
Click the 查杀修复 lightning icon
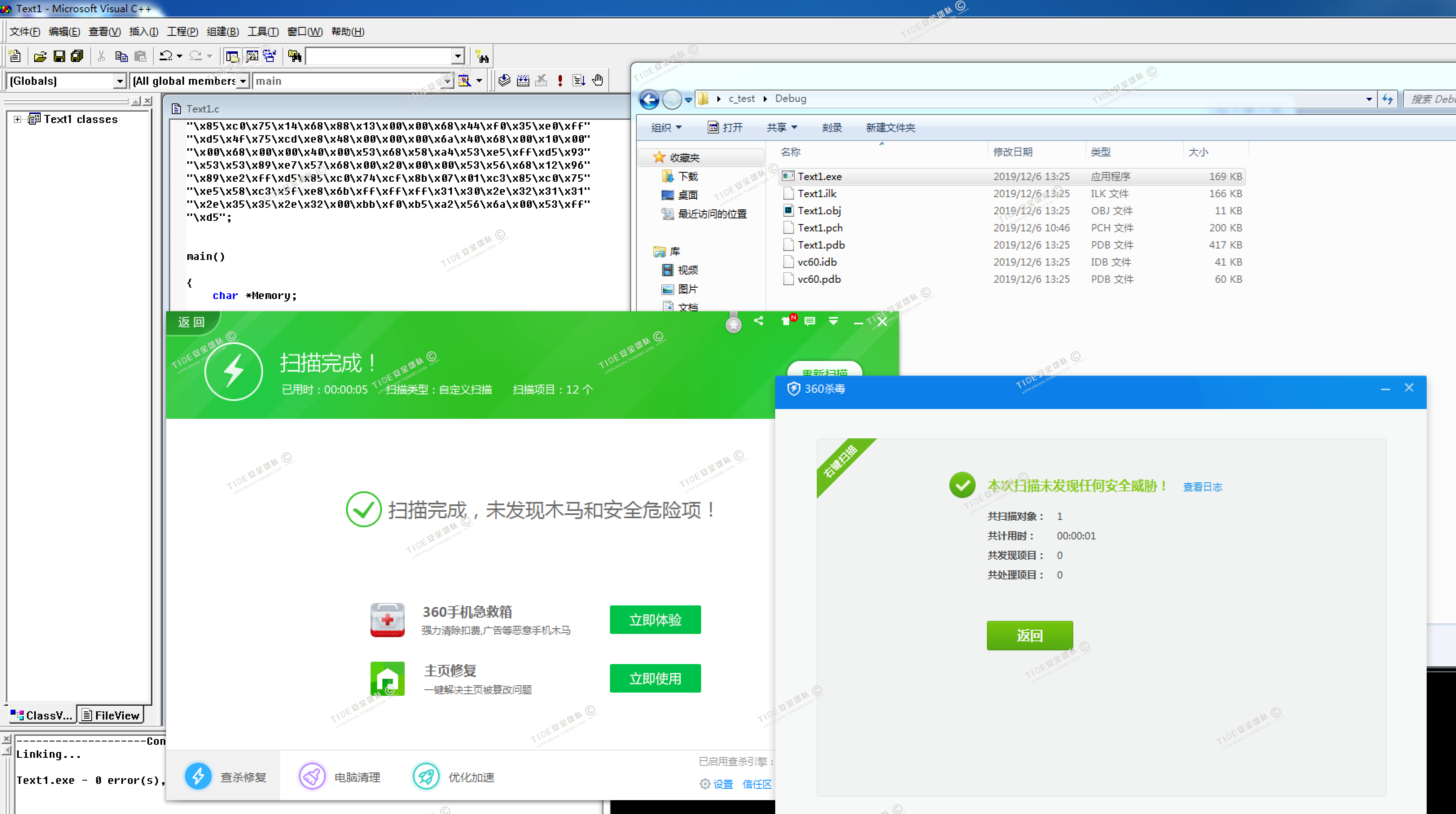(198, 776)
